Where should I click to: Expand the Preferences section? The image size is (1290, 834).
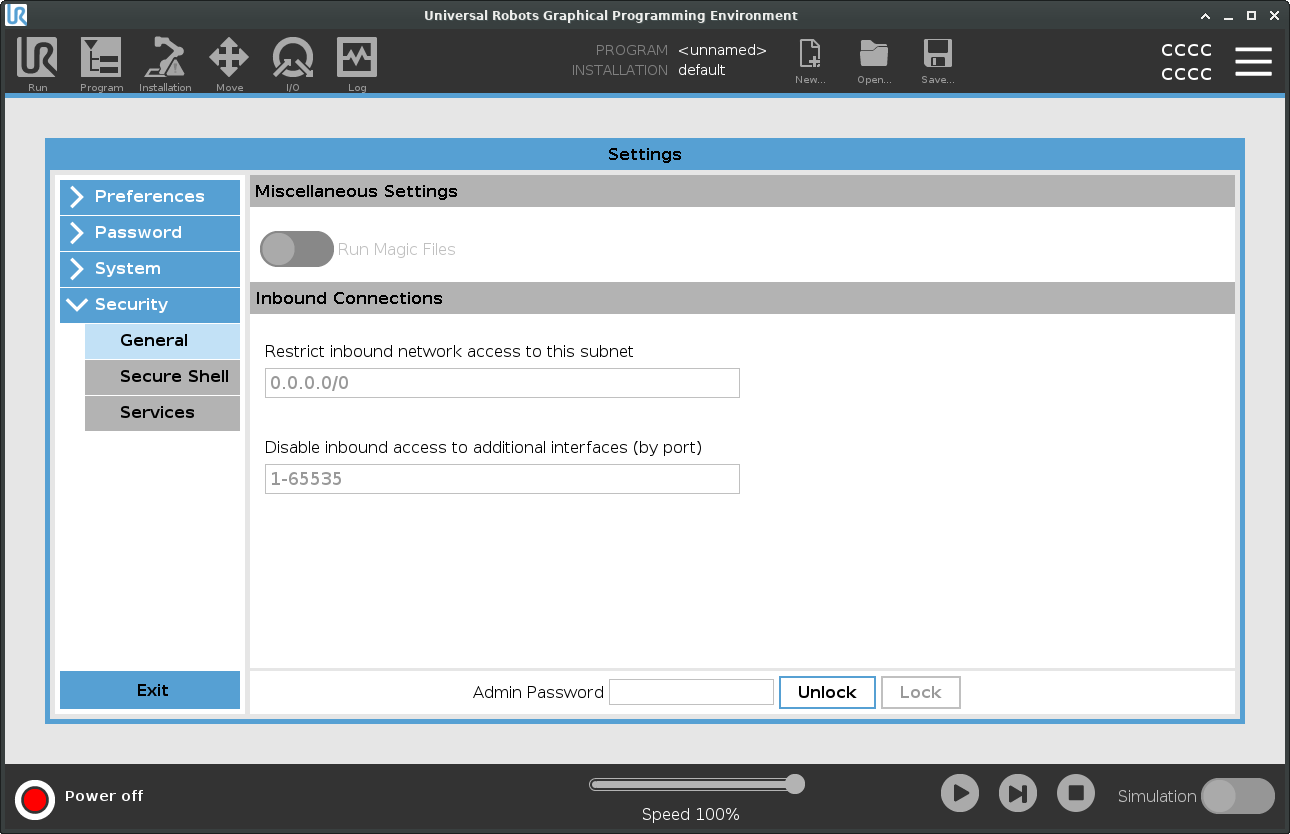(150, 197)
